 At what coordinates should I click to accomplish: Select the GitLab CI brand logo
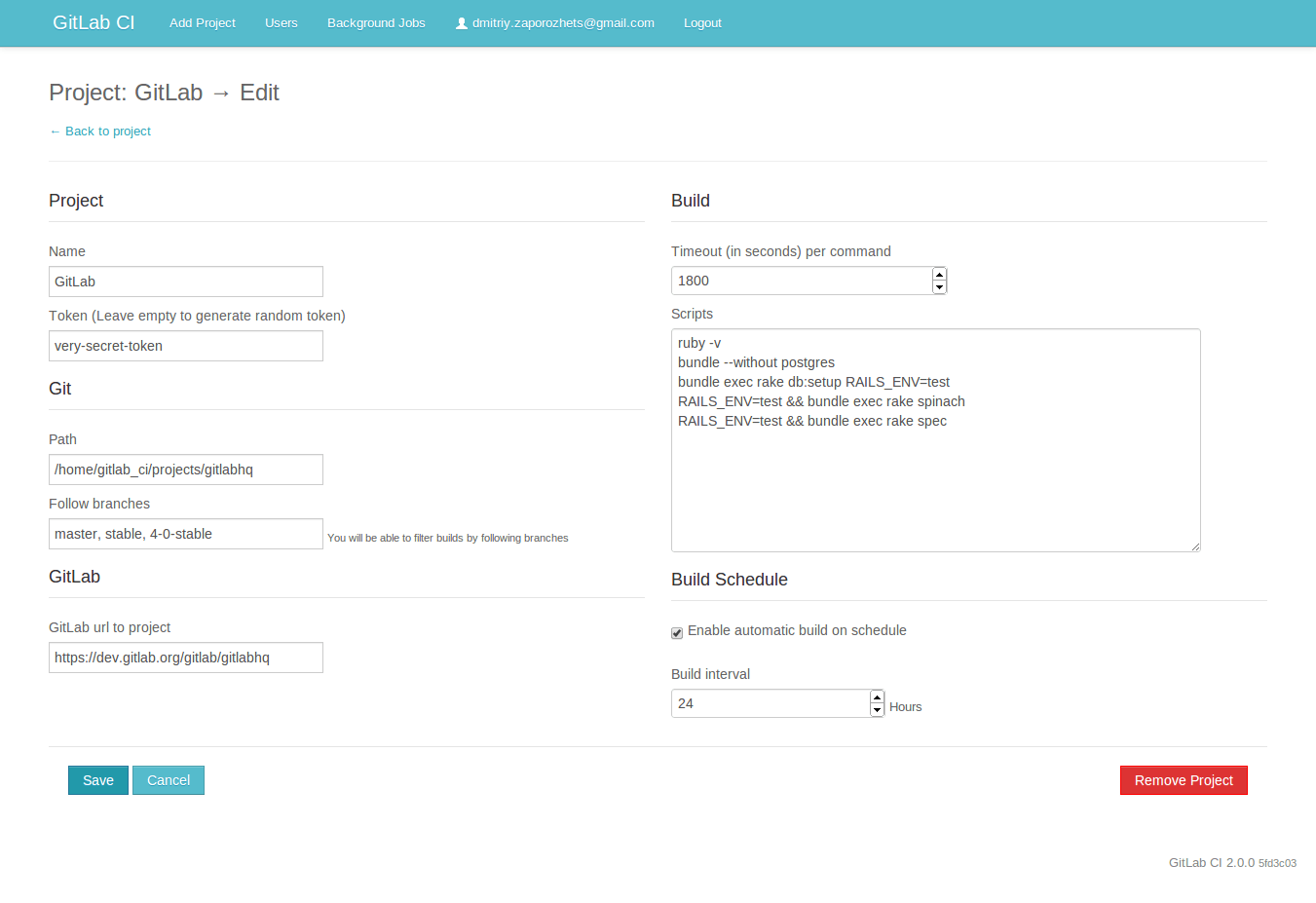tap(94, 22)
